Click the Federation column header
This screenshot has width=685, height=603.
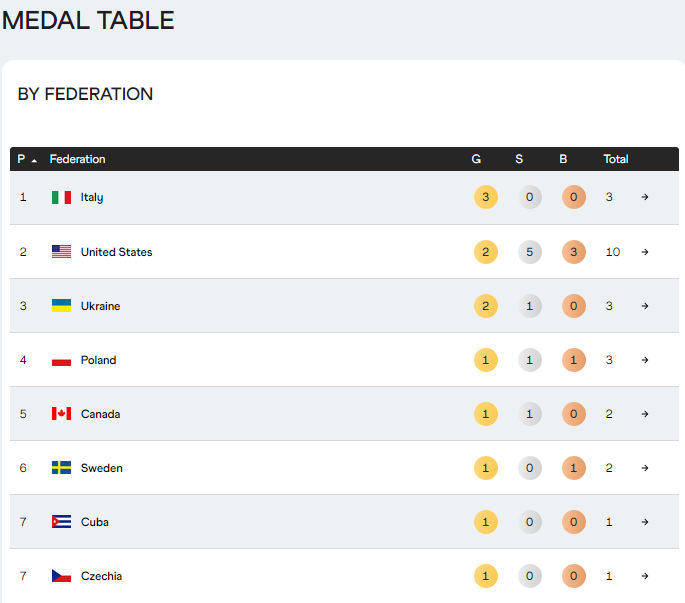[77, 159]
